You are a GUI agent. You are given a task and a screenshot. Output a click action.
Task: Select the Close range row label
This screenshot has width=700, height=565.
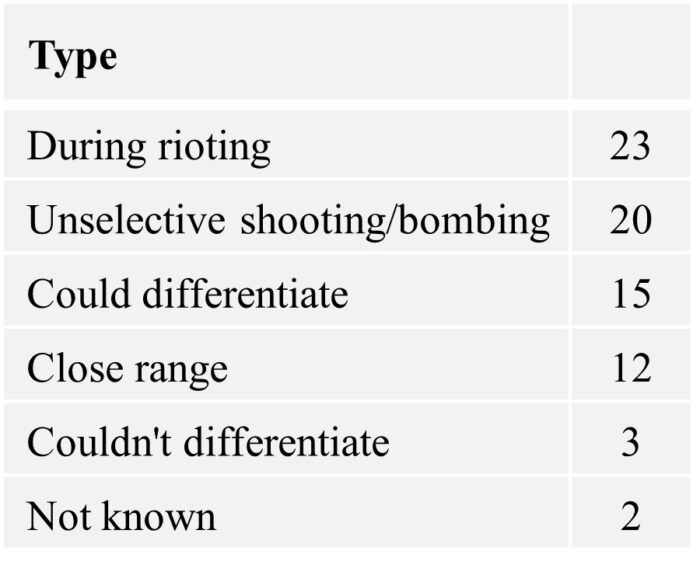[128, 370]
